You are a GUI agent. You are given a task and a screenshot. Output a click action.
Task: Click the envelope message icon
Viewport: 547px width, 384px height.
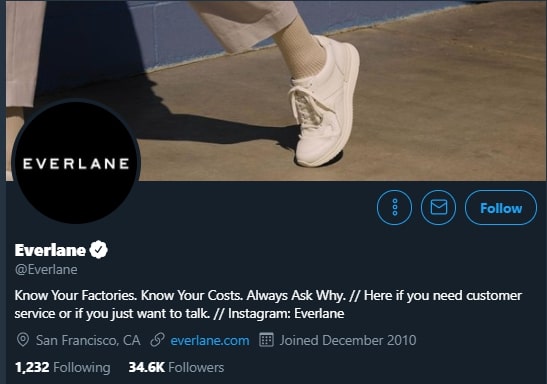pyautogui.click(x=439, y=208)
